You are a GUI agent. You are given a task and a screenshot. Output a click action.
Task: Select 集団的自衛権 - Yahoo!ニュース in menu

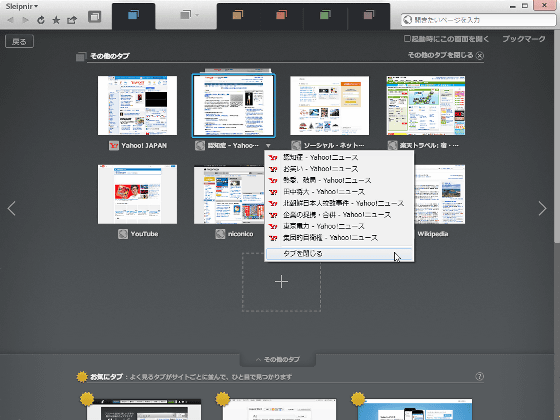339,238
